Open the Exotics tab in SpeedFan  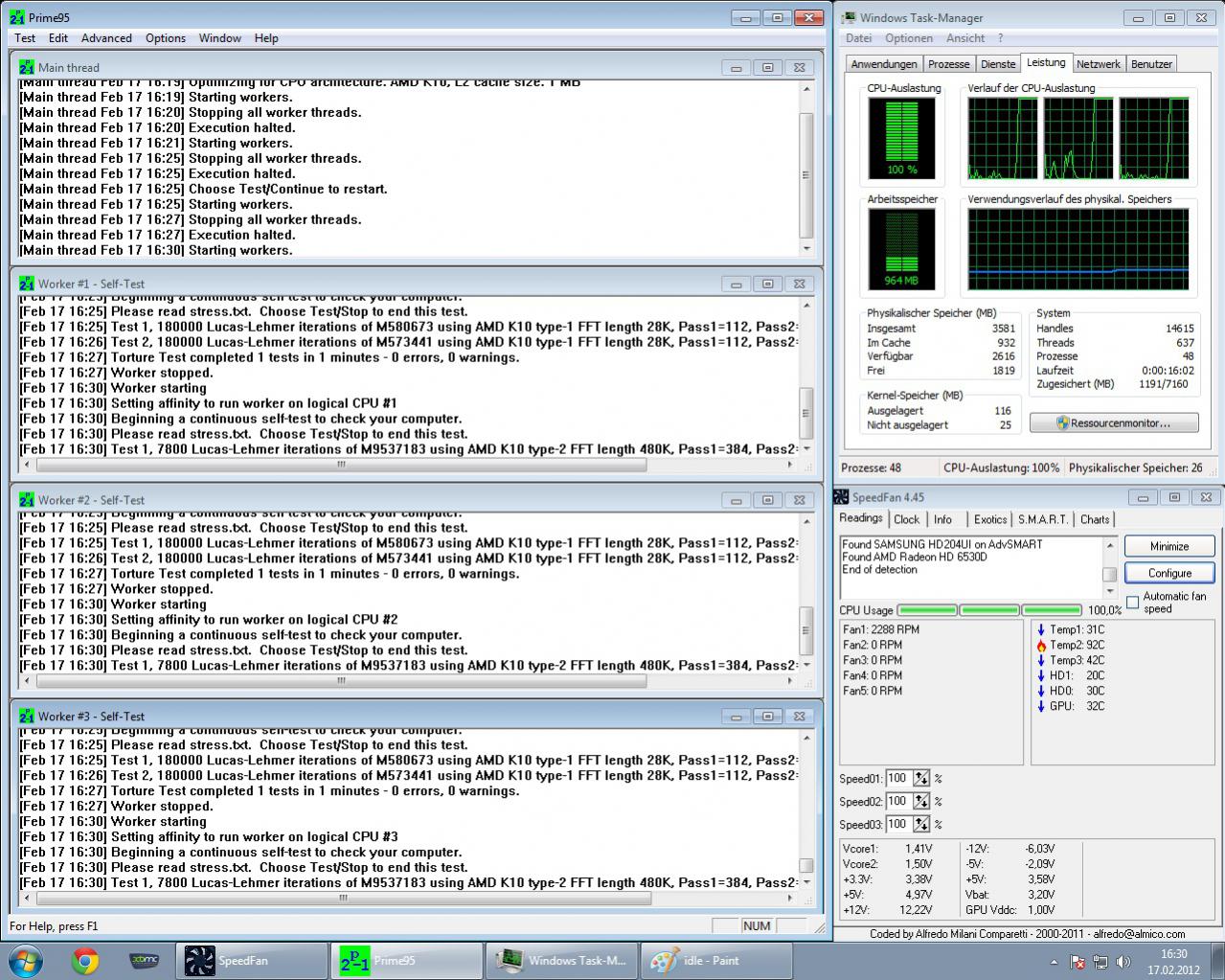(x=990, y=519)
